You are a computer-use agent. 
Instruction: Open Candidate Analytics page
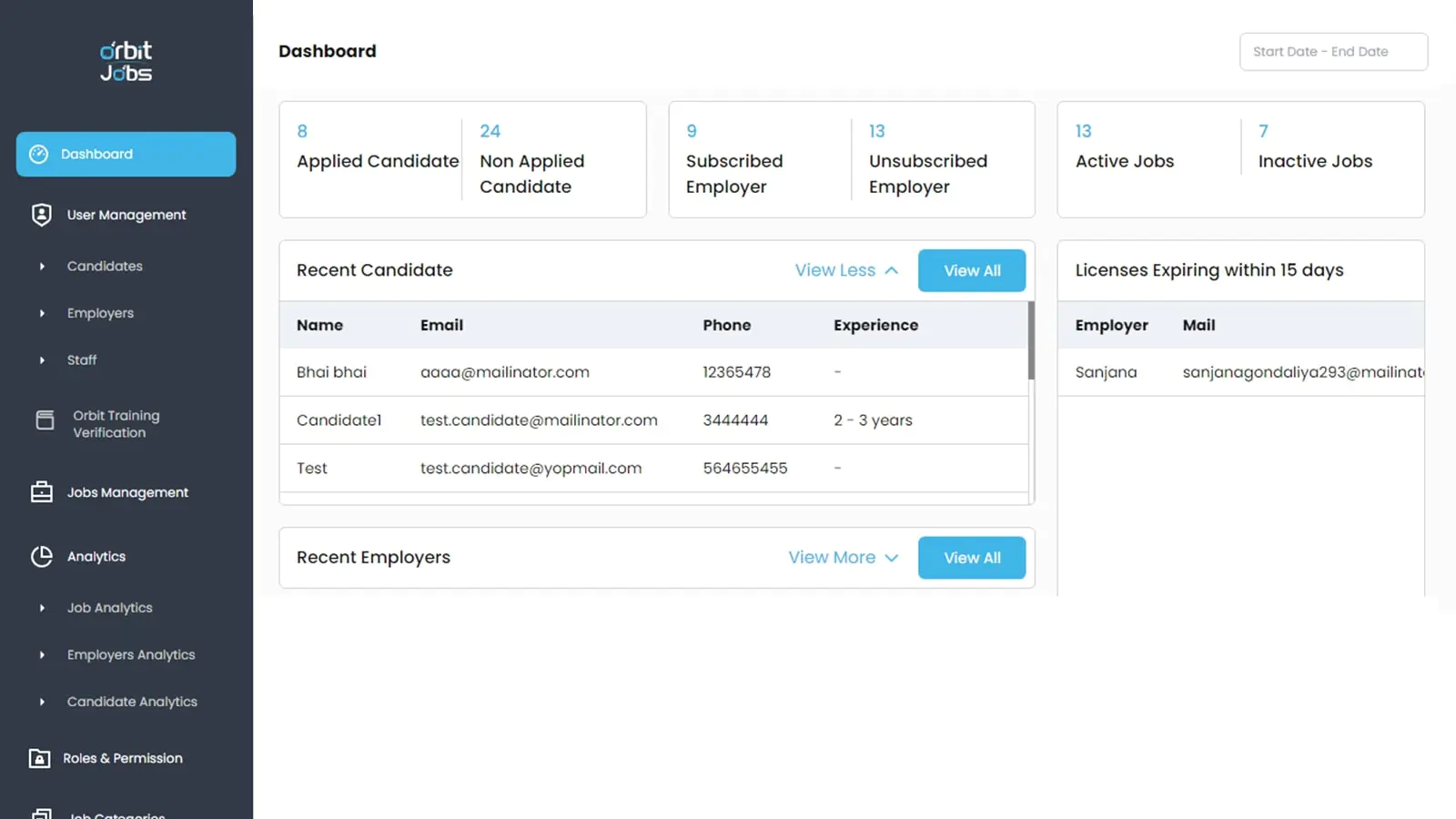[x=132, y=702]
